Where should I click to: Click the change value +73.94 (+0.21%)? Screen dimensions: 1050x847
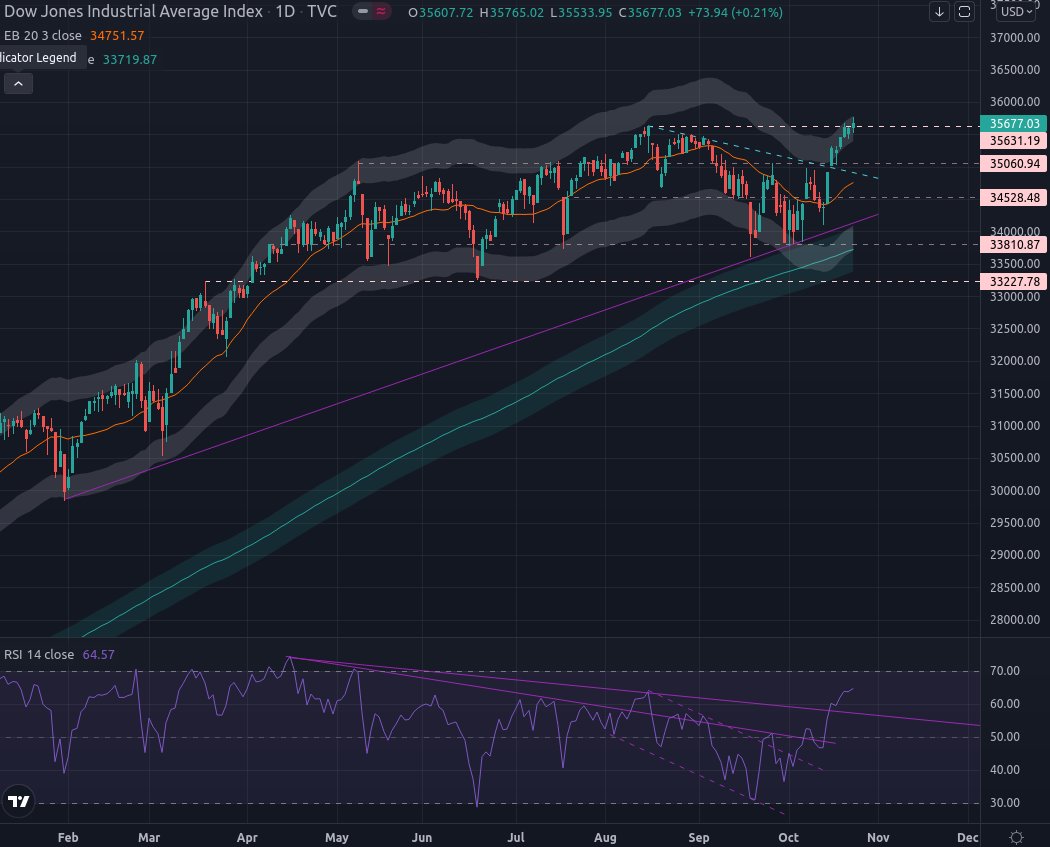coord(735,12)
